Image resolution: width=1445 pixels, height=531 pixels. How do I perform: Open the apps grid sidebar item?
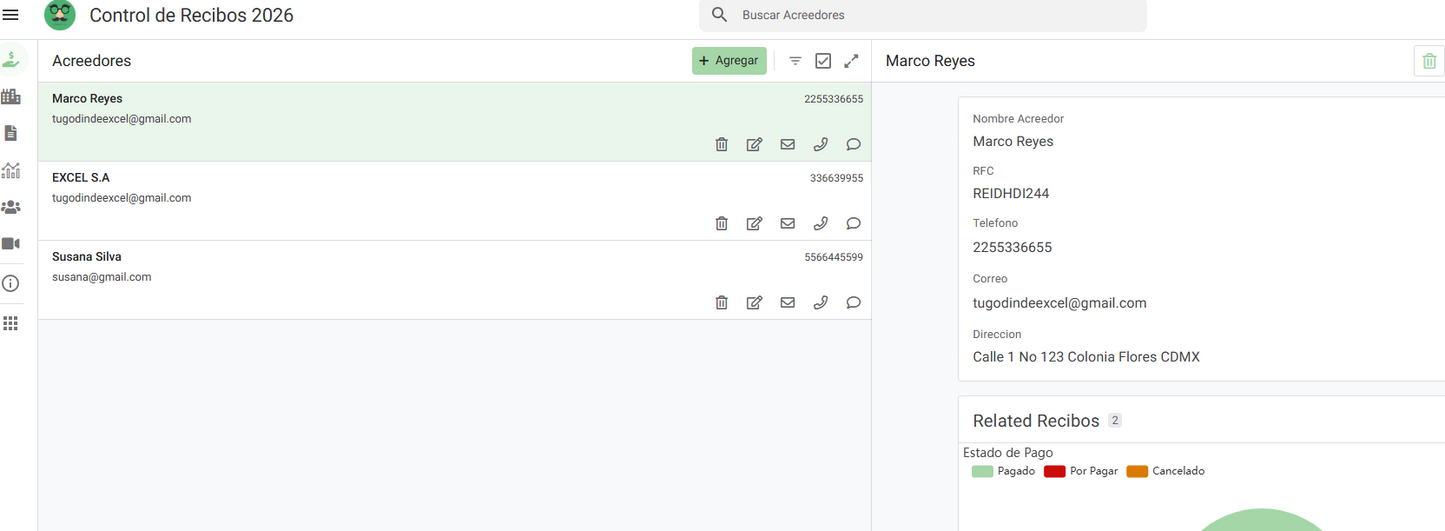11,323
